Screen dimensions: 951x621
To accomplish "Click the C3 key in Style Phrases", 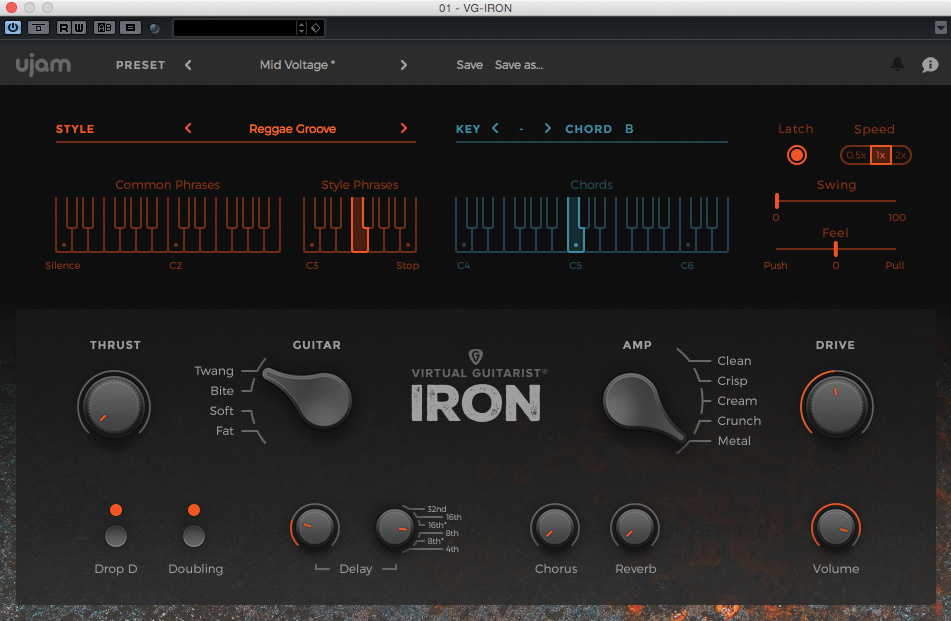I will point(312,240).
